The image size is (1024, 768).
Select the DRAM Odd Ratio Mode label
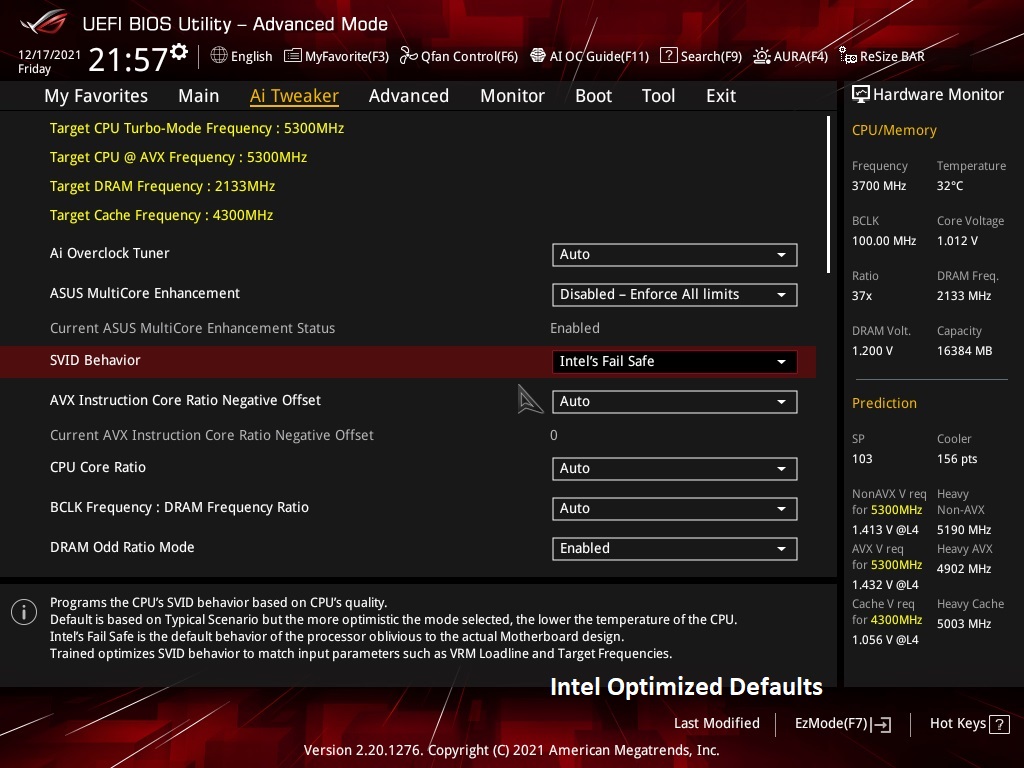coord(122,547)
